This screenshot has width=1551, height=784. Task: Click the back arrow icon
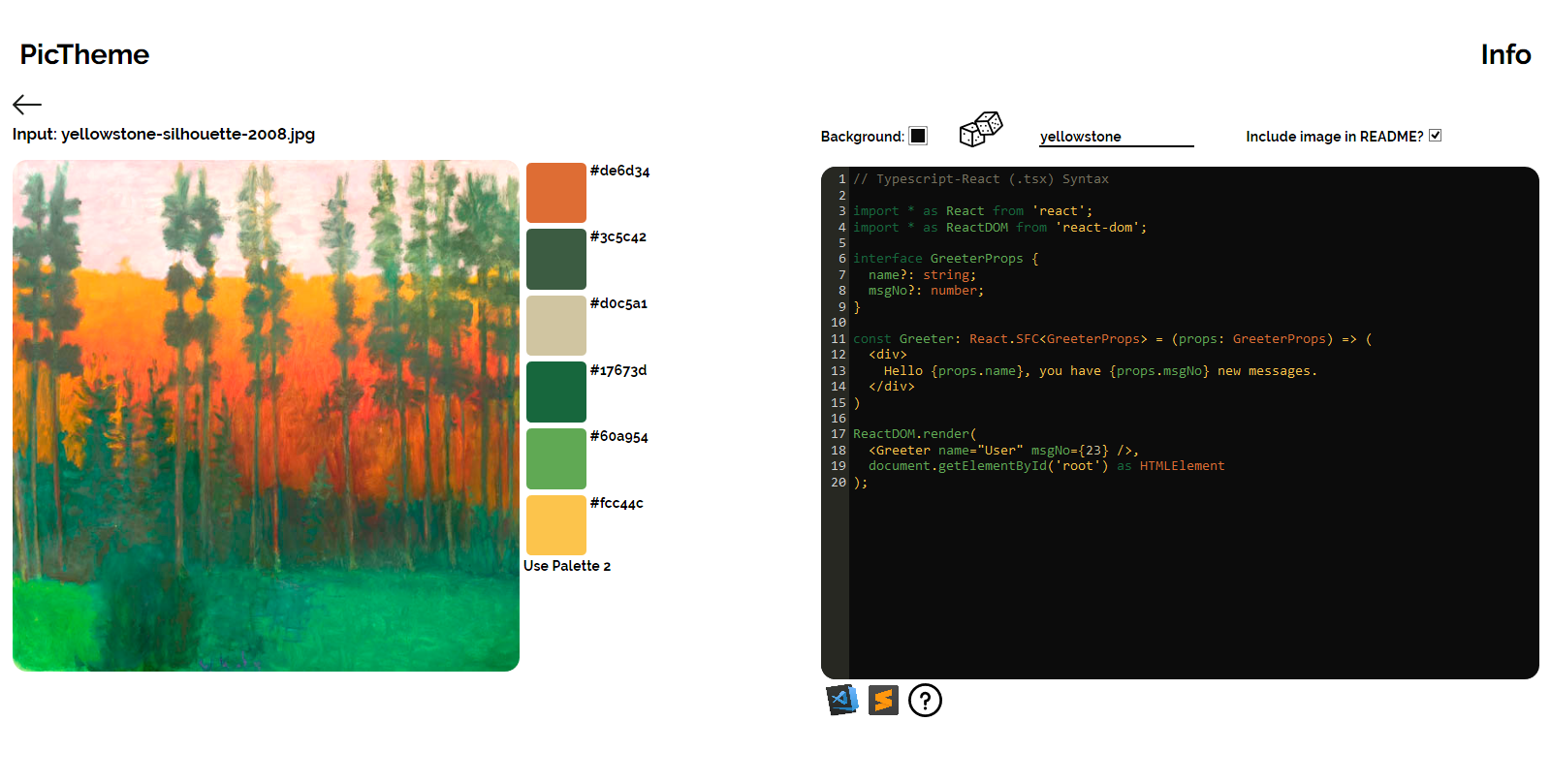pyautogui.click(x=27, y=105)
